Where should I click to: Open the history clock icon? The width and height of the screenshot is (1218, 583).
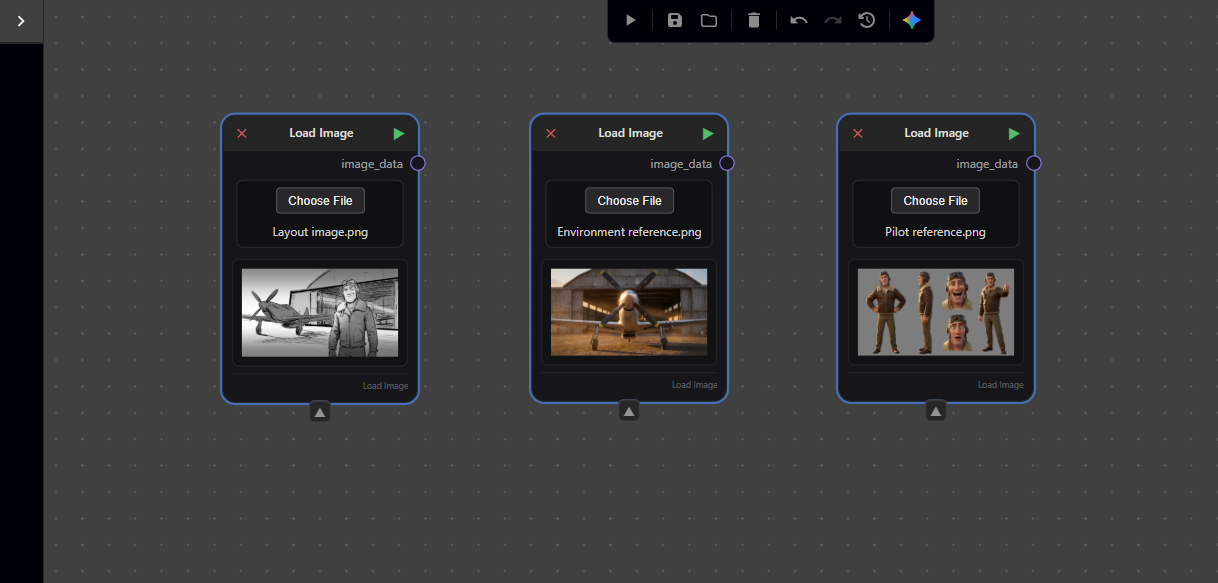(x=867, y=20)
